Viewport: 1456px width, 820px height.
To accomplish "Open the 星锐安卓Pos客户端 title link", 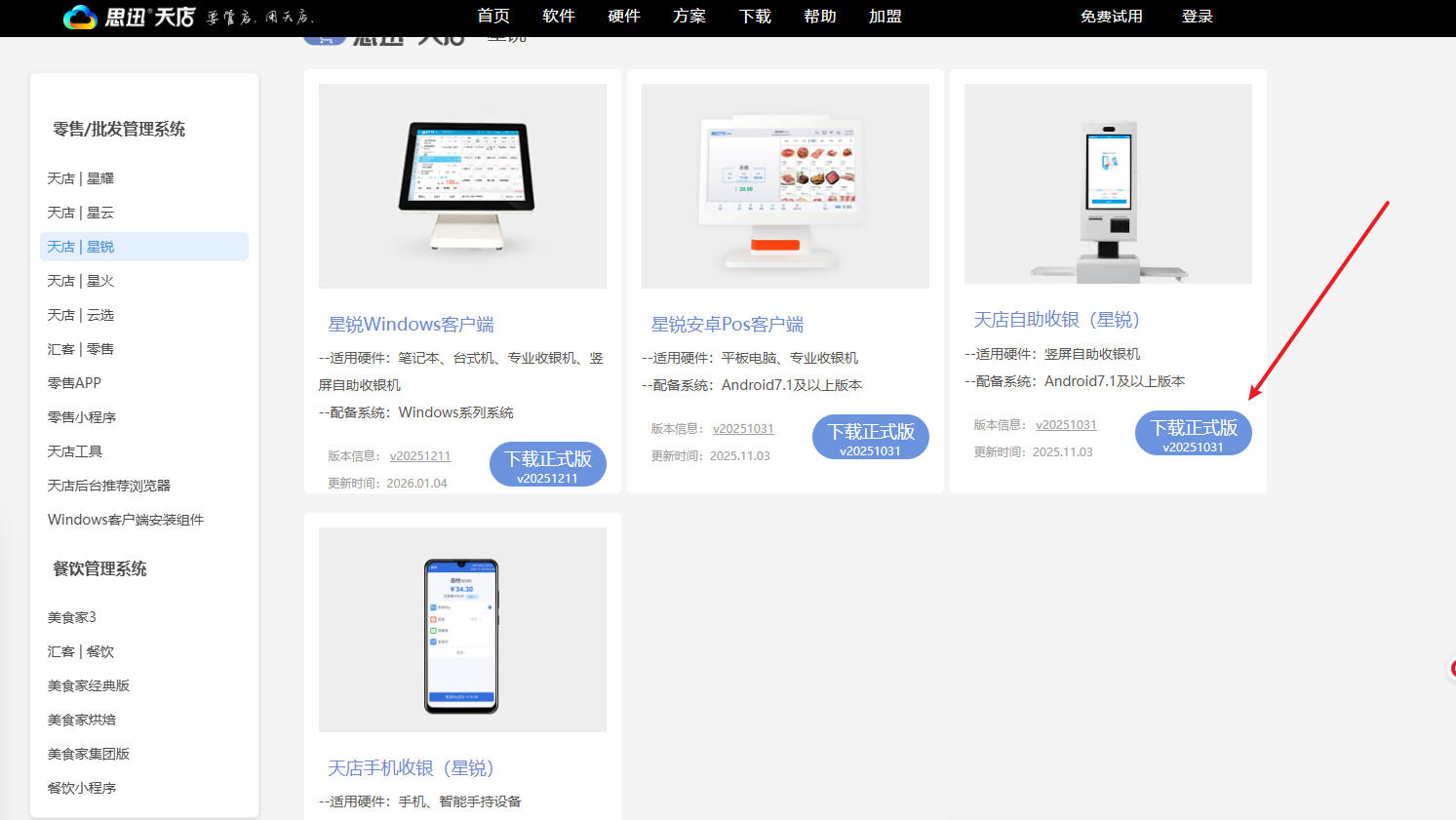I will coord(728,325).
